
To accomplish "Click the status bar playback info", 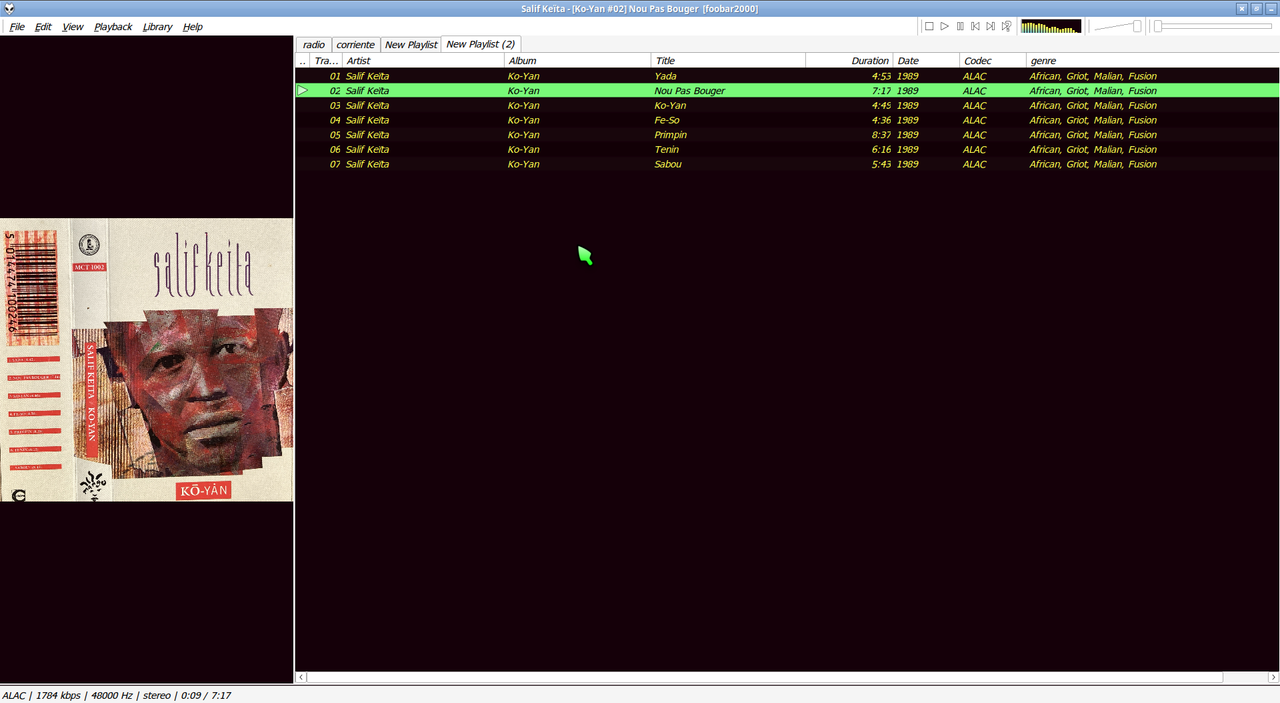I will [116, 695].
